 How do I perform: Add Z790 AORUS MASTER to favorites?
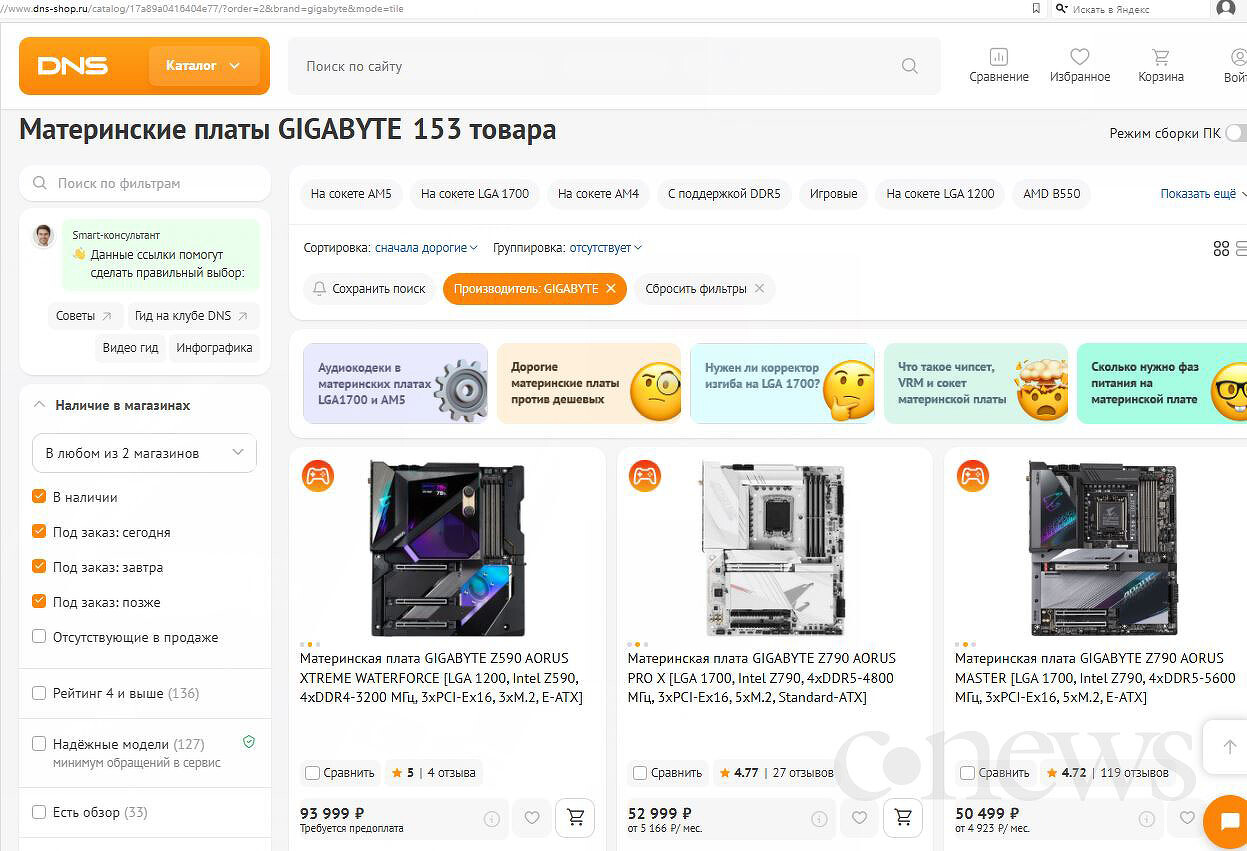tap(1187, 818)
